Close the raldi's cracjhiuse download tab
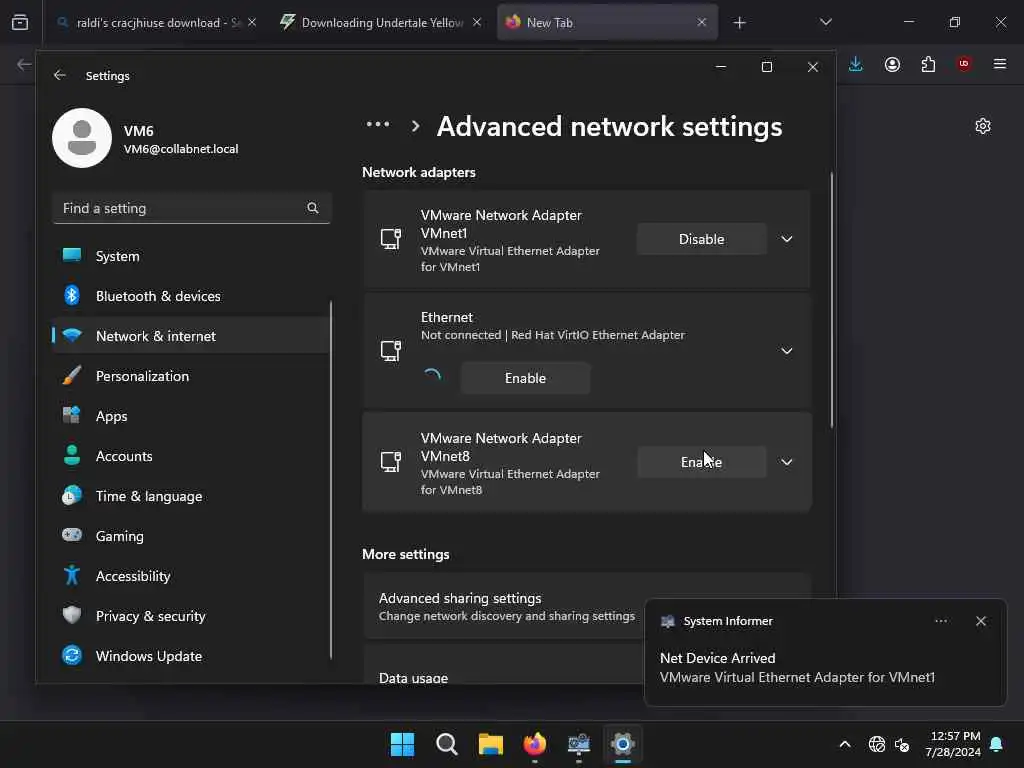 (252, 22)
